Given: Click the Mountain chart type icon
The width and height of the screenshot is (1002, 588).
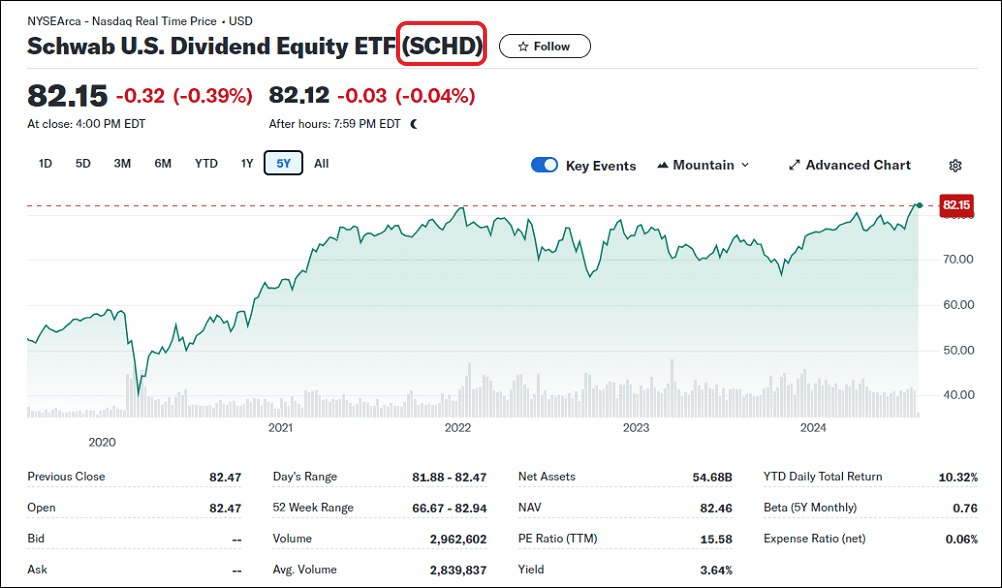Looking at the screenshot, I should click(663, 166).
